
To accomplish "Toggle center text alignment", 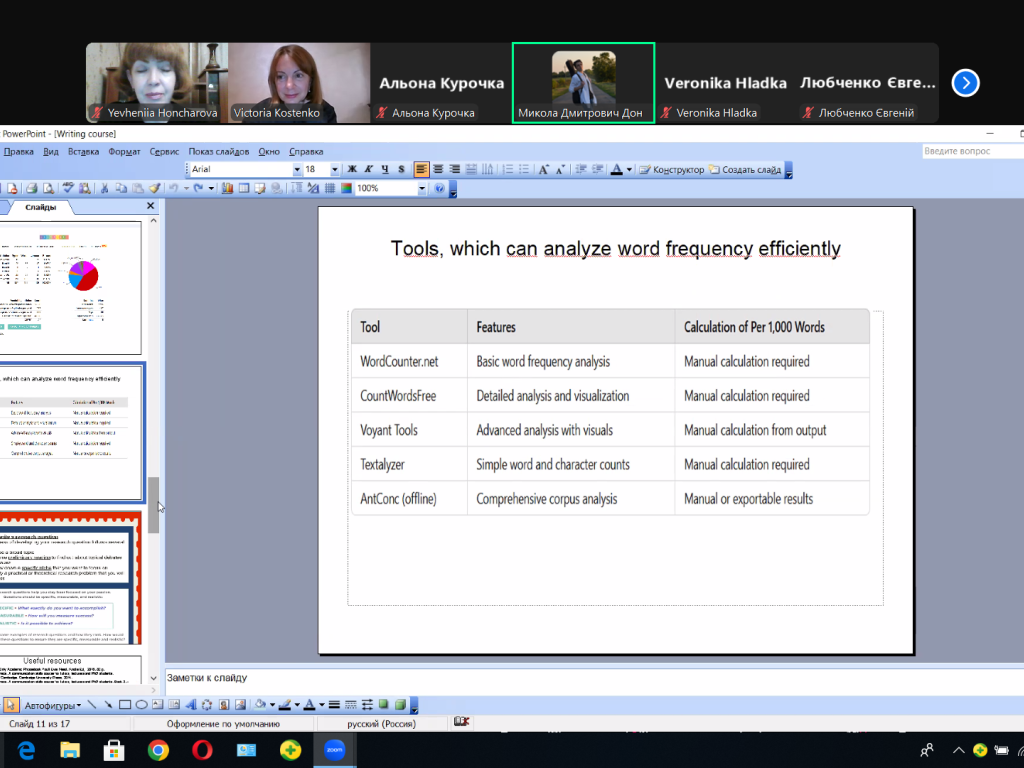I will click(x=438, y=169).
